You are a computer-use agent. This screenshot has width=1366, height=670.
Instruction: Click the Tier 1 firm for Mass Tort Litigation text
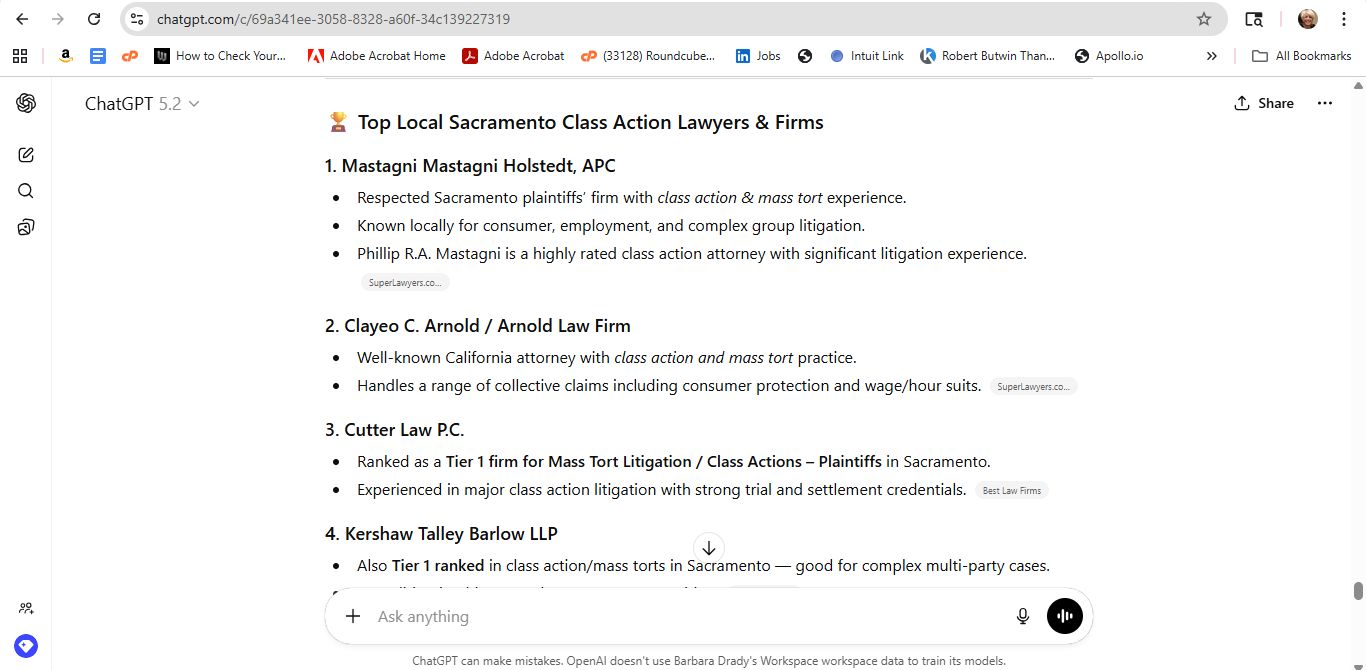[x=664, y=462]
